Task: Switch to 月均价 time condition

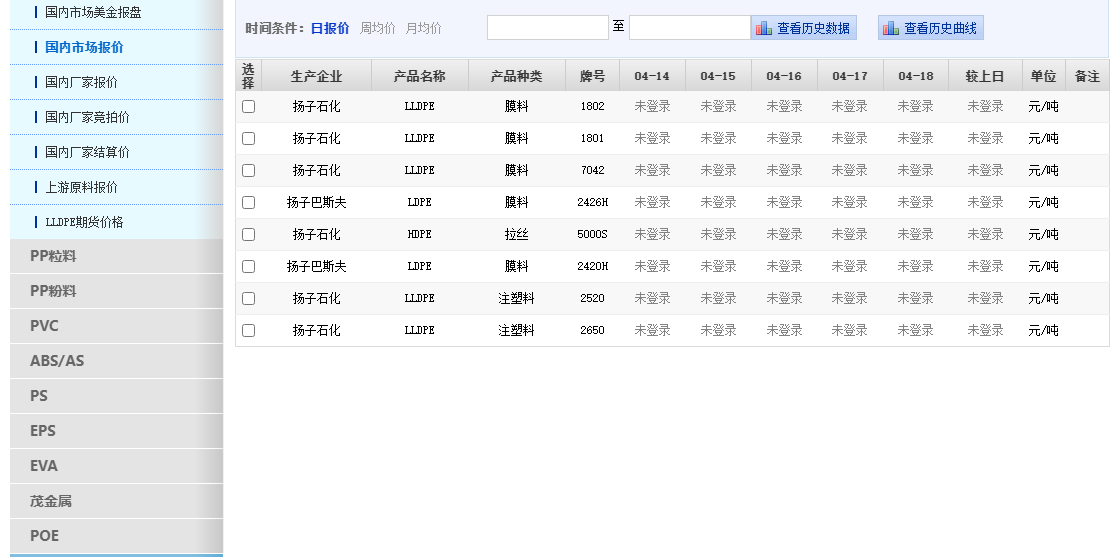Action: click(423, 28)
